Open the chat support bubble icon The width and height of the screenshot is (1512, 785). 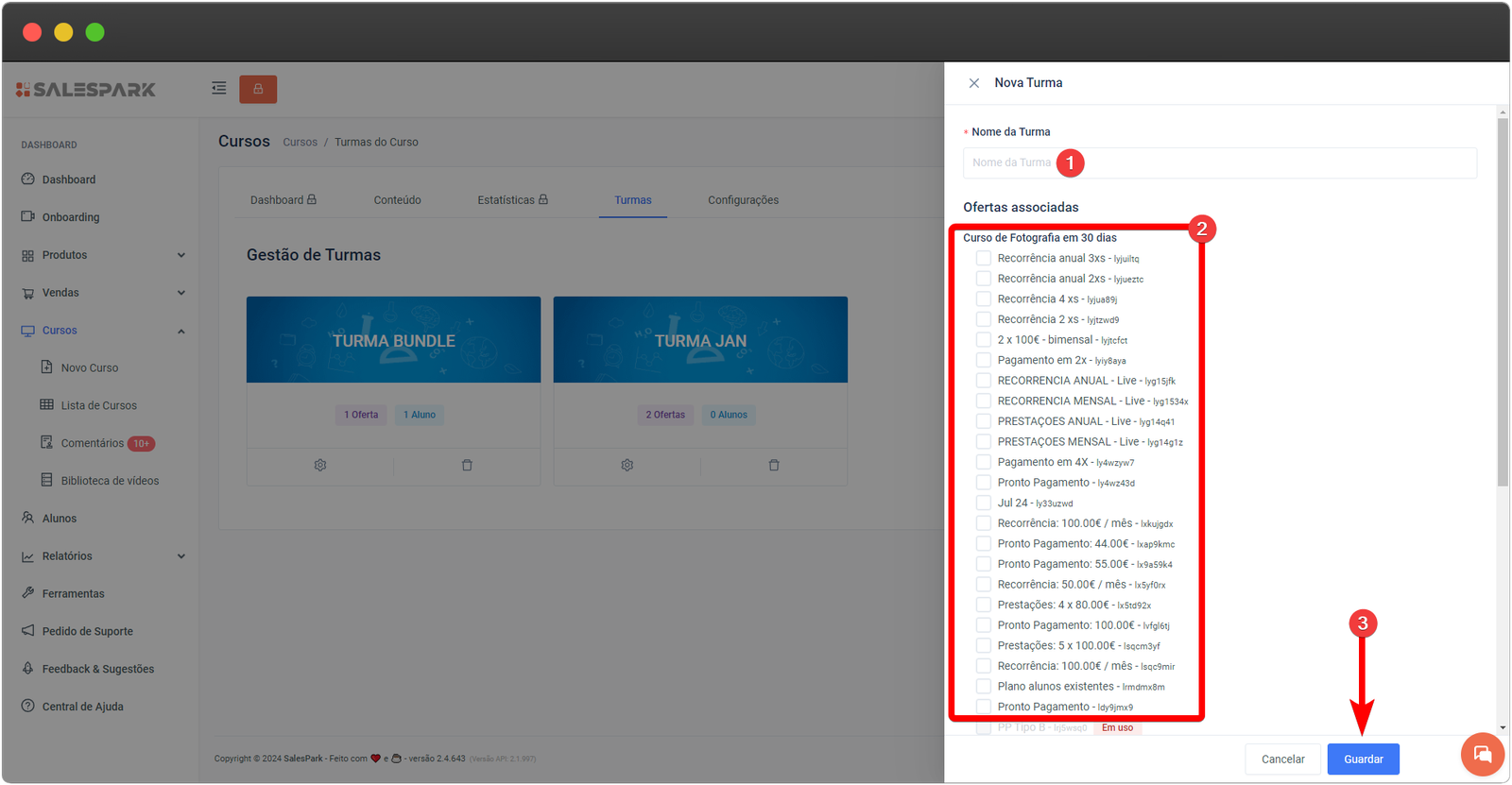tap(1482, 755)
